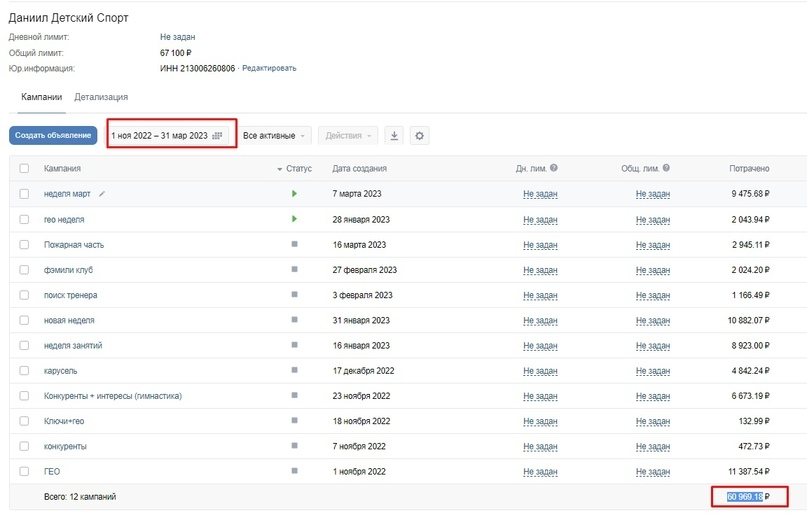Open the ГЕО campaign link
This screenshot has height=520, width=807.
pyautogui.click(x=52, y=472)
